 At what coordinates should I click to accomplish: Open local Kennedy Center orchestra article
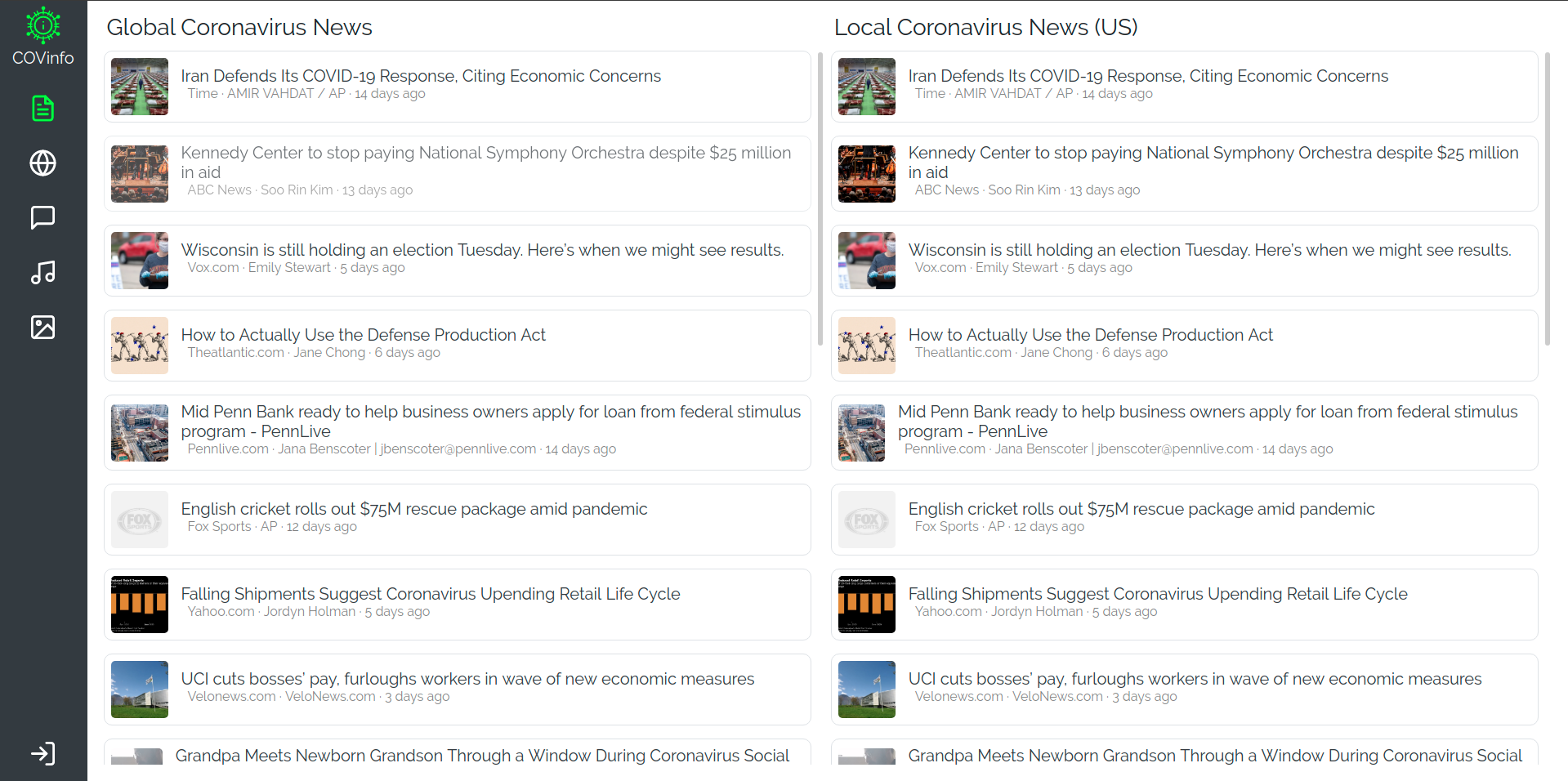click(1185, 173)
